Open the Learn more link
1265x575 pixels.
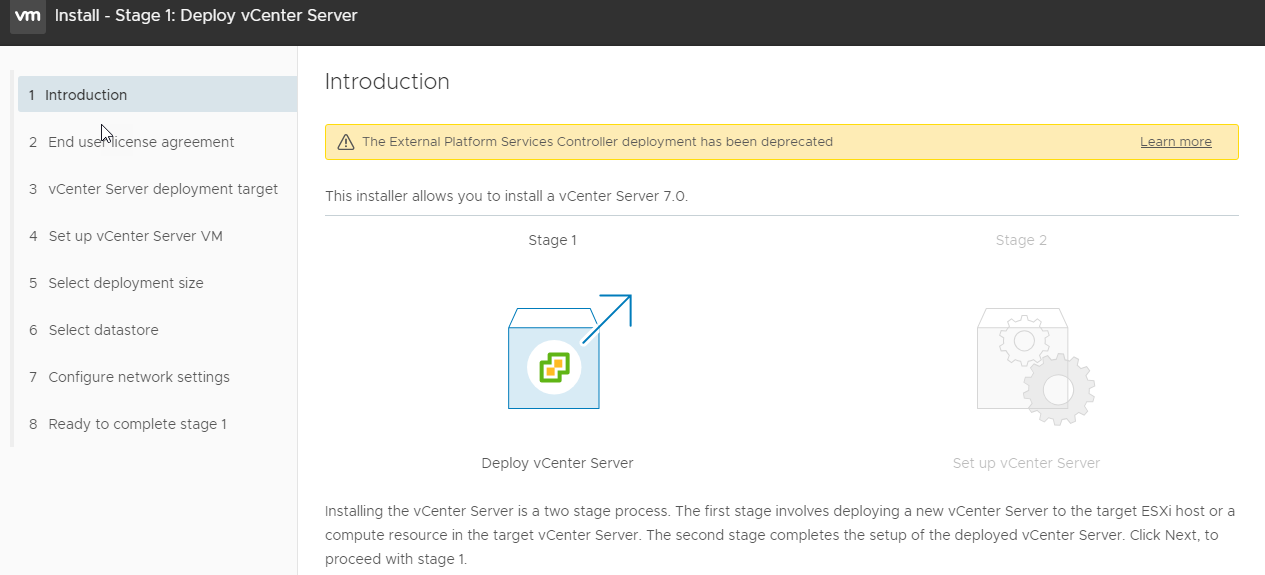pos(1175,142)
